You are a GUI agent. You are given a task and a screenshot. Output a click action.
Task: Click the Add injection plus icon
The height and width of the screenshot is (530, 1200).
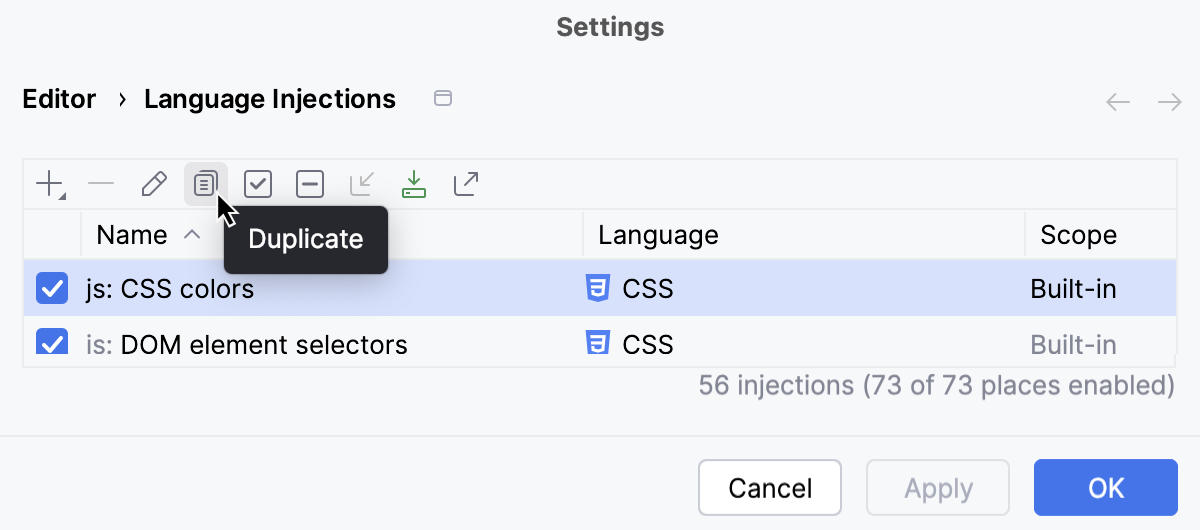pyautogui.click(x=49, y=184)
